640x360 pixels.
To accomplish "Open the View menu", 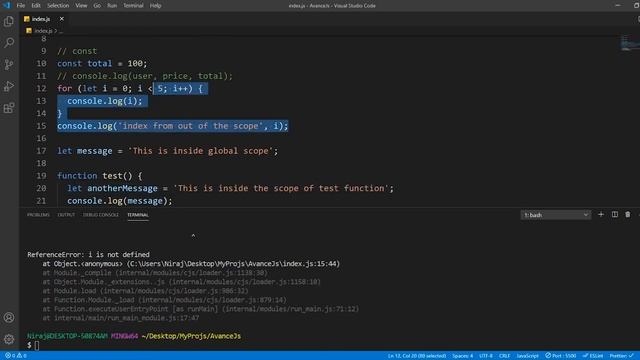I will point(81,6).
